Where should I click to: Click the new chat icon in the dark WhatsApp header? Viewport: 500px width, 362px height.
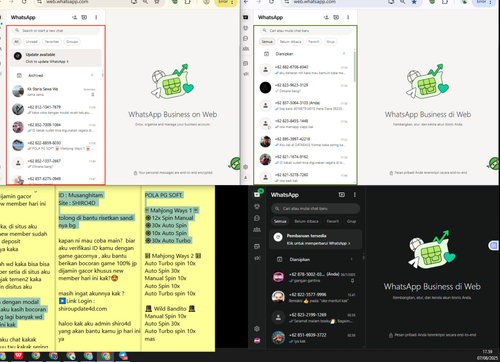[x=342, y=195]
